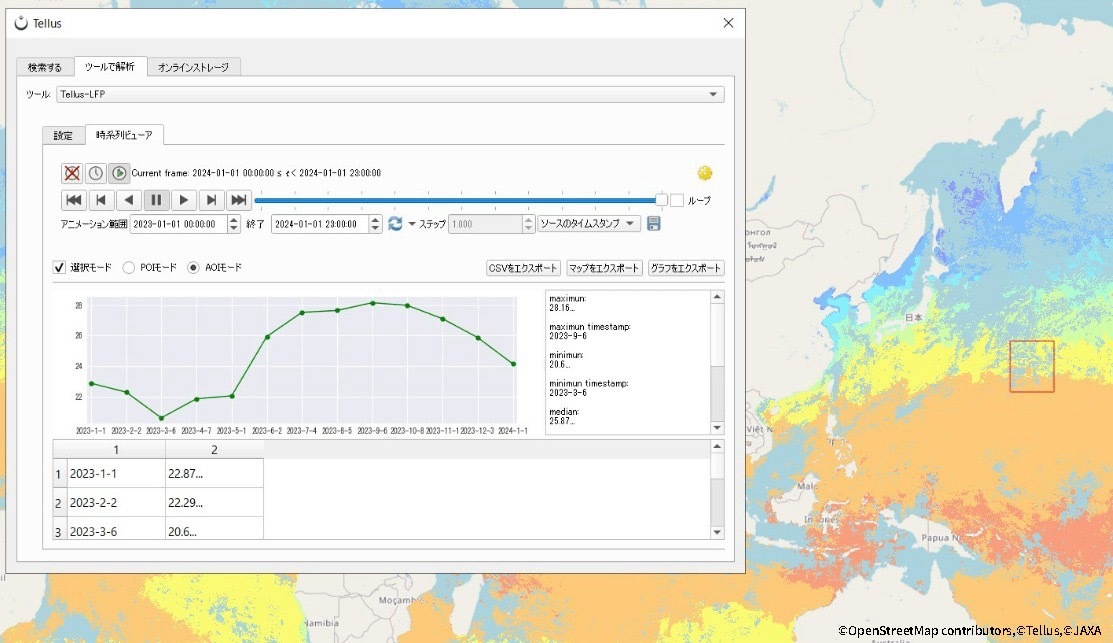Viewport: 1113px width, 643px height.
Task: Click the CSVをエクスポート button
Action: 522,268
